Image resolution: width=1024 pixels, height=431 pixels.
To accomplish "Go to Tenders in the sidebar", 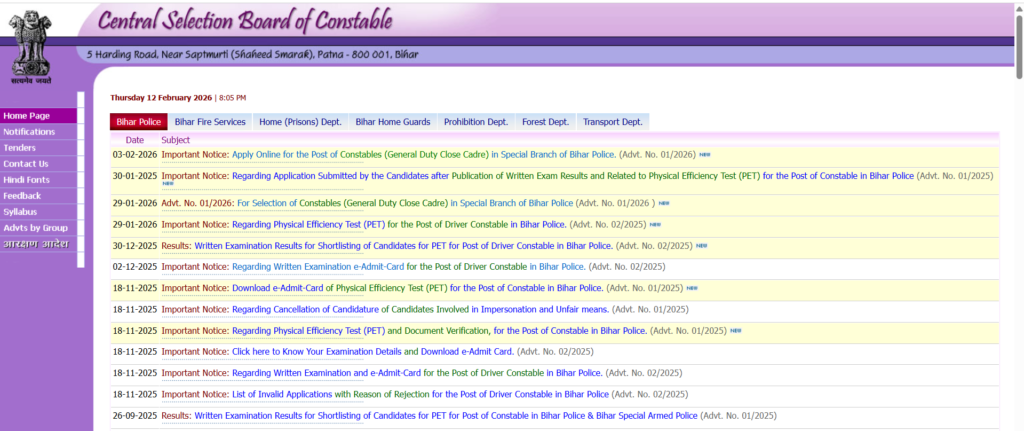I will click(20, 148).
